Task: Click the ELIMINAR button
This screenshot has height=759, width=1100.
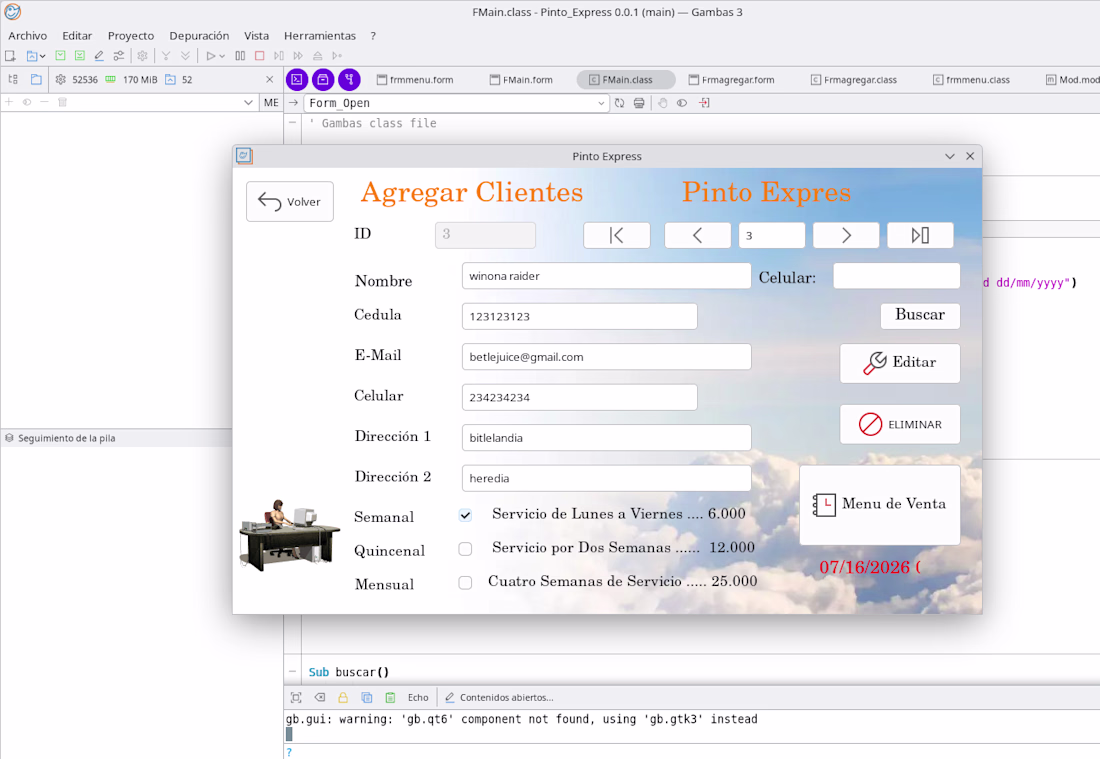Action: 899,424
